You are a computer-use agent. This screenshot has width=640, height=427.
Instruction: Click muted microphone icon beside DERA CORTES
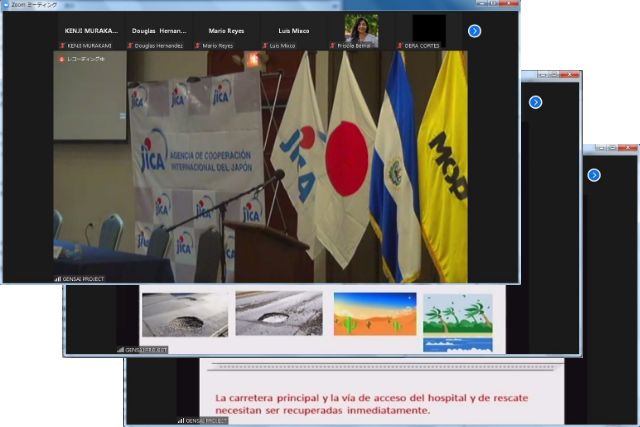pyautogui.click(x=400, y=46)
